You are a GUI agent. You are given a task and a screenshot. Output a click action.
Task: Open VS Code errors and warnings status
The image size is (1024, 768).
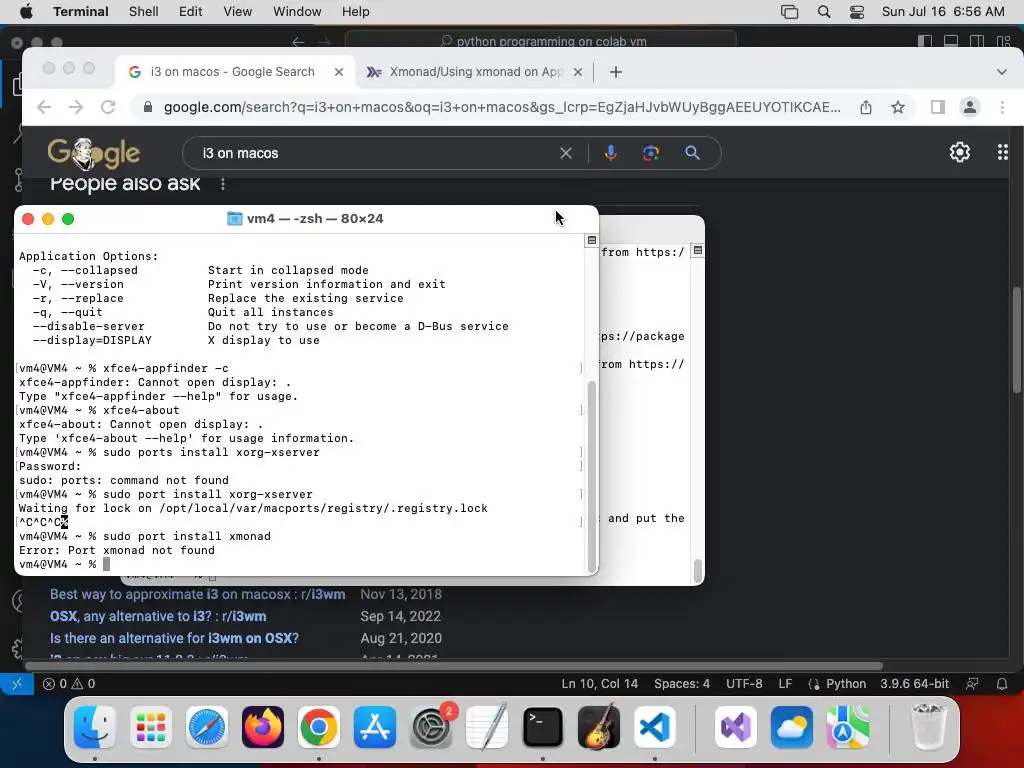tap(69, 684)
